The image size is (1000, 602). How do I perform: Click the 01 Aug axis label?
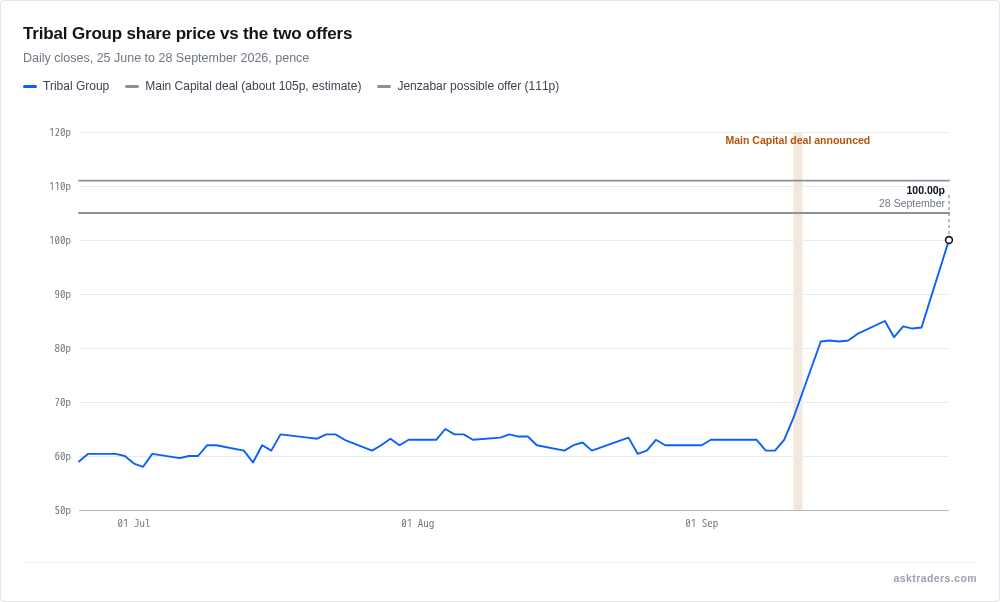click(x=418, y=524)
